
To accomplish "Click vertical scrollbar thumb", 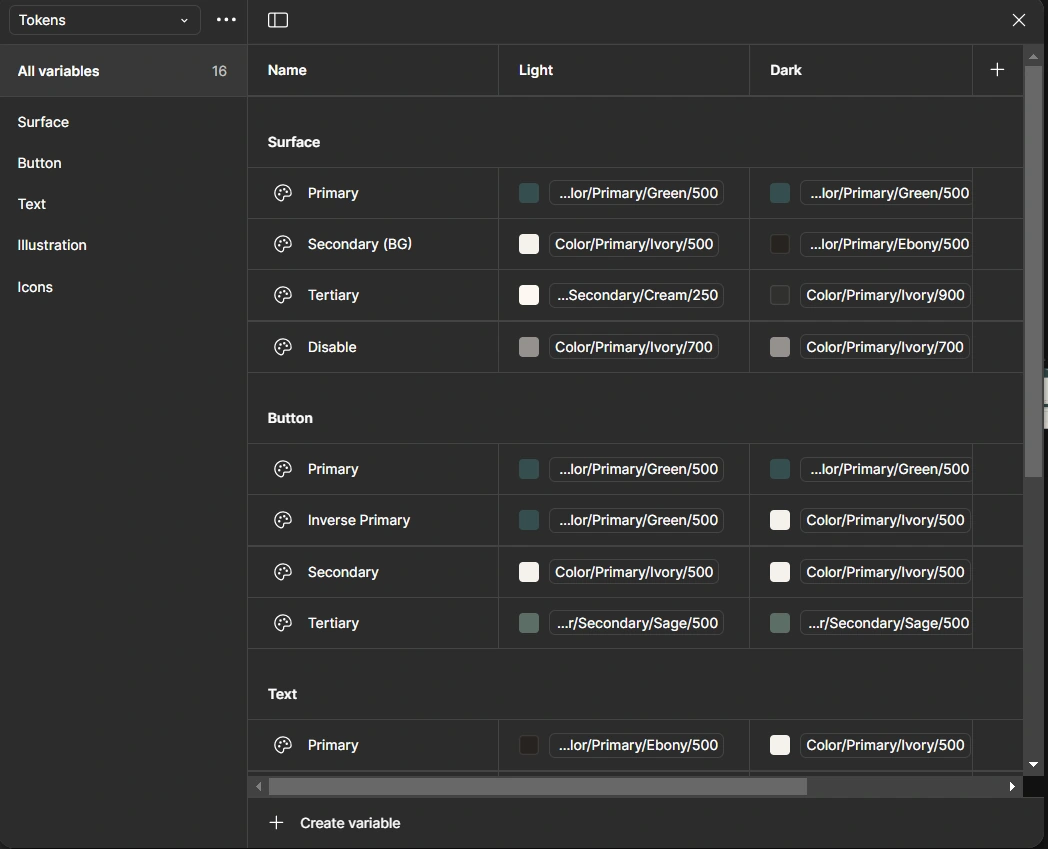I will [1033, 272].
